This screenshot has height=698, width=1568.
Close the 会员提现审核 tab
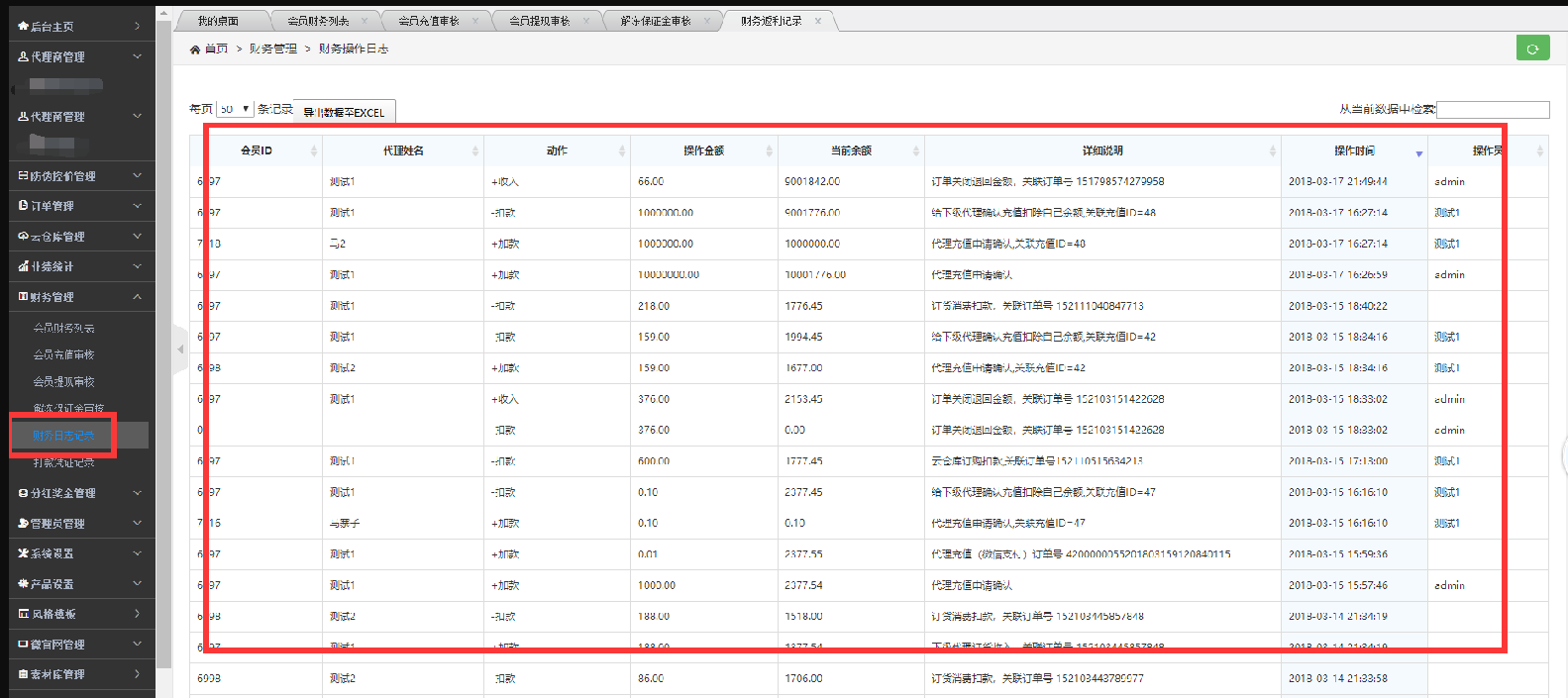pyautogui.click(x=586, y=21)
